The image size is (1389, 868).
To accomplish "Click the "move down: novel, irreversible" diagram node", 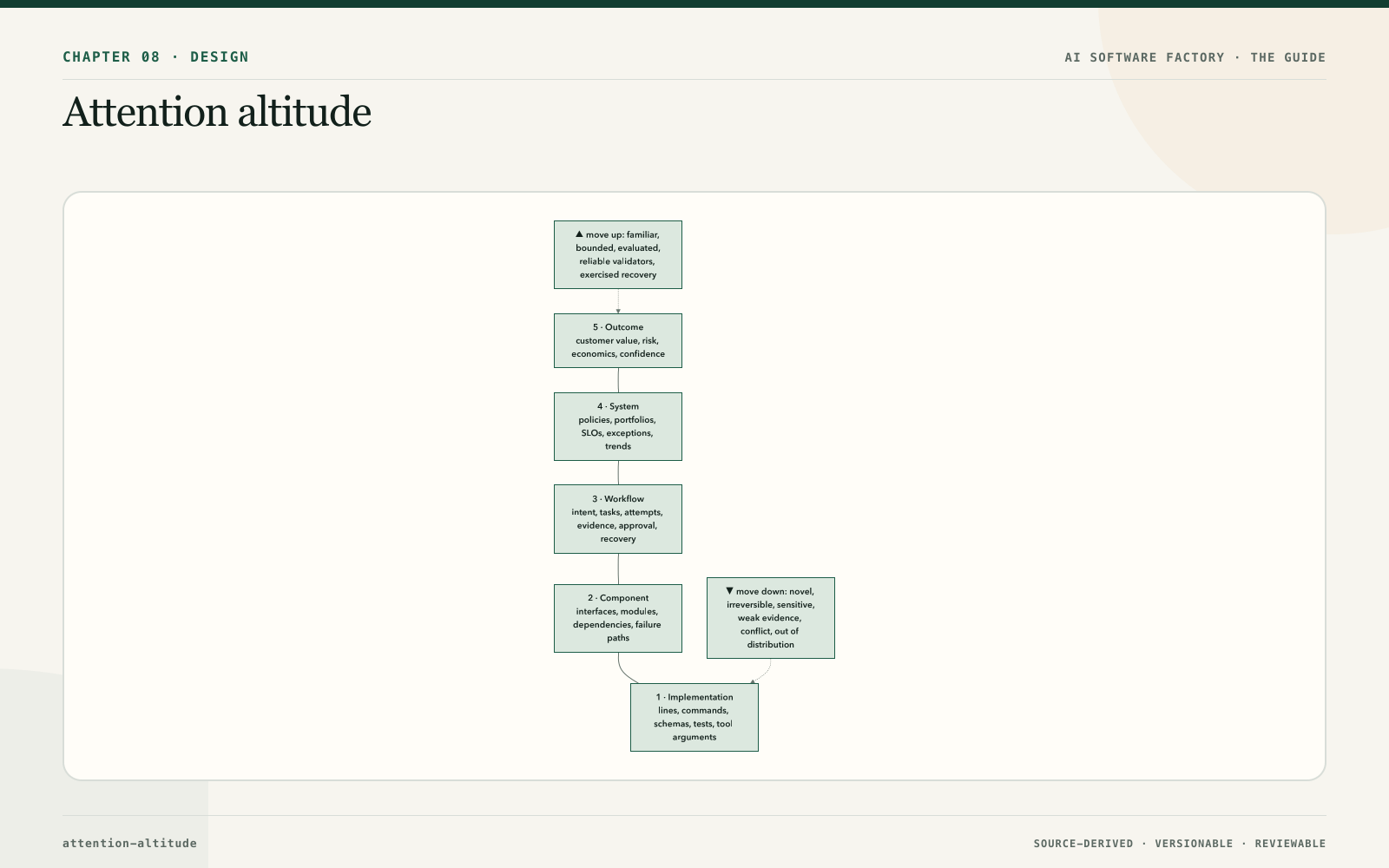I will pos(771,618).
